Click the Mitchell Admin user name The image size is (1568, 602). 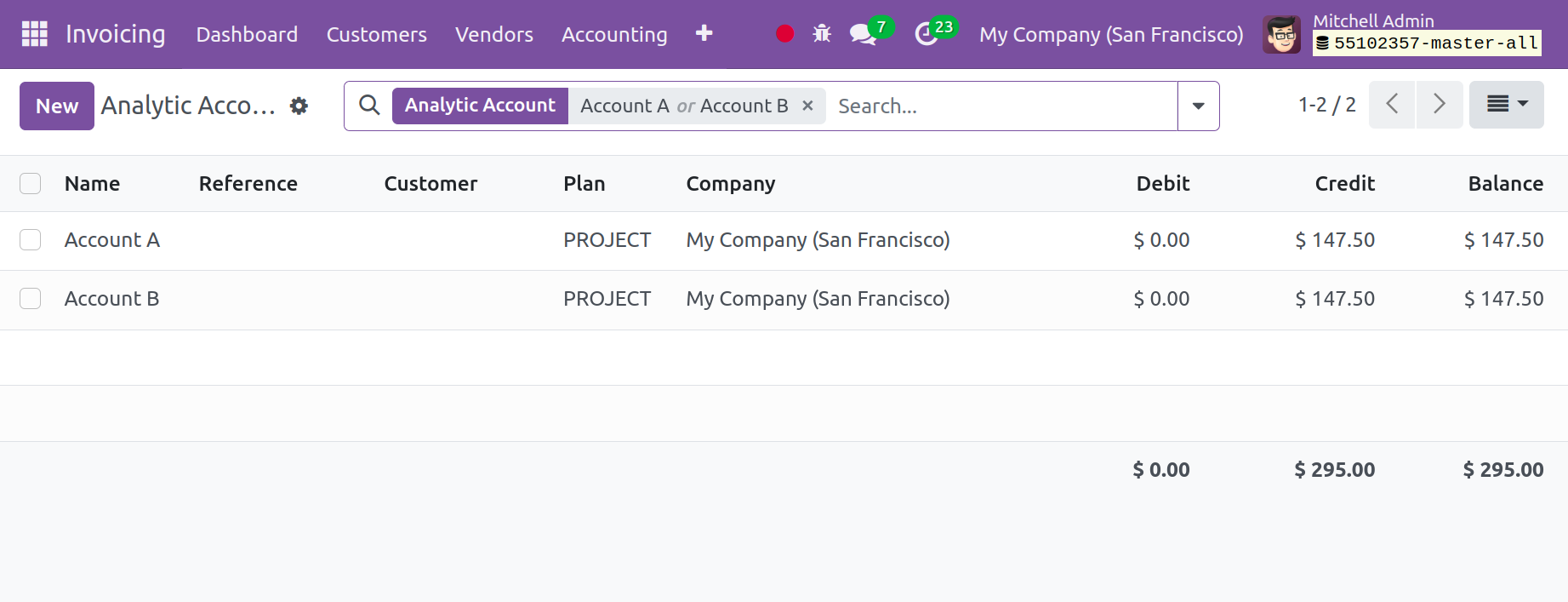1373,21
